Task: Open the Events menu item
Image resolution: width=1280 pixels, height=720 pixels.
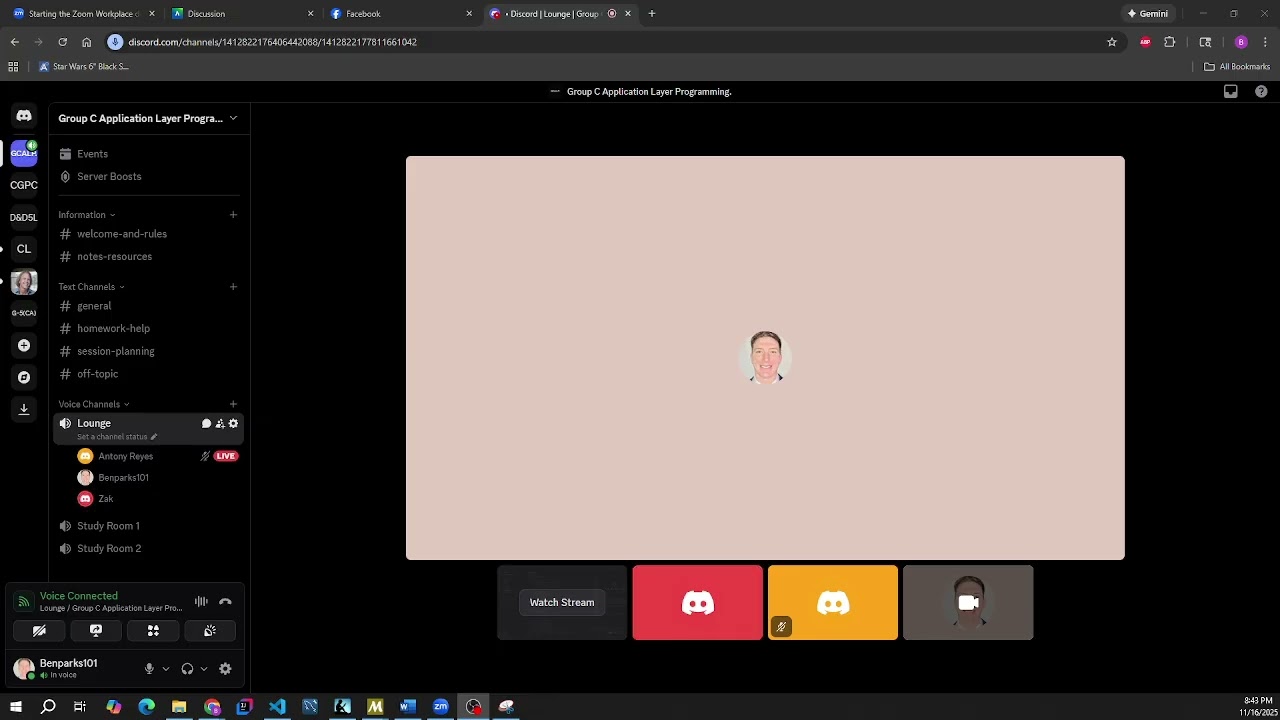Action: pos(148,154)
